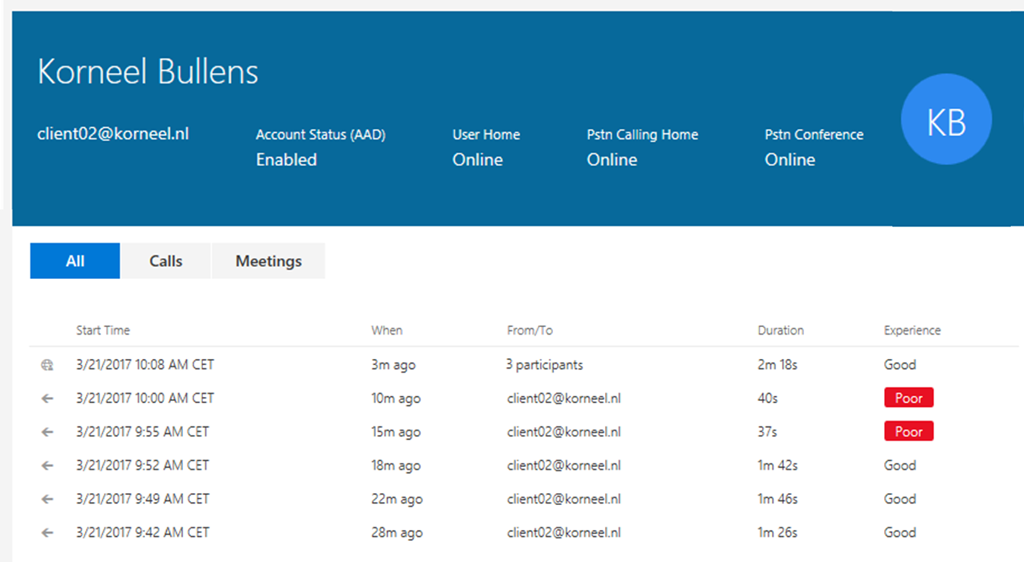Click the Poor badge on the 9:55 AM call

tap(908, 432)
